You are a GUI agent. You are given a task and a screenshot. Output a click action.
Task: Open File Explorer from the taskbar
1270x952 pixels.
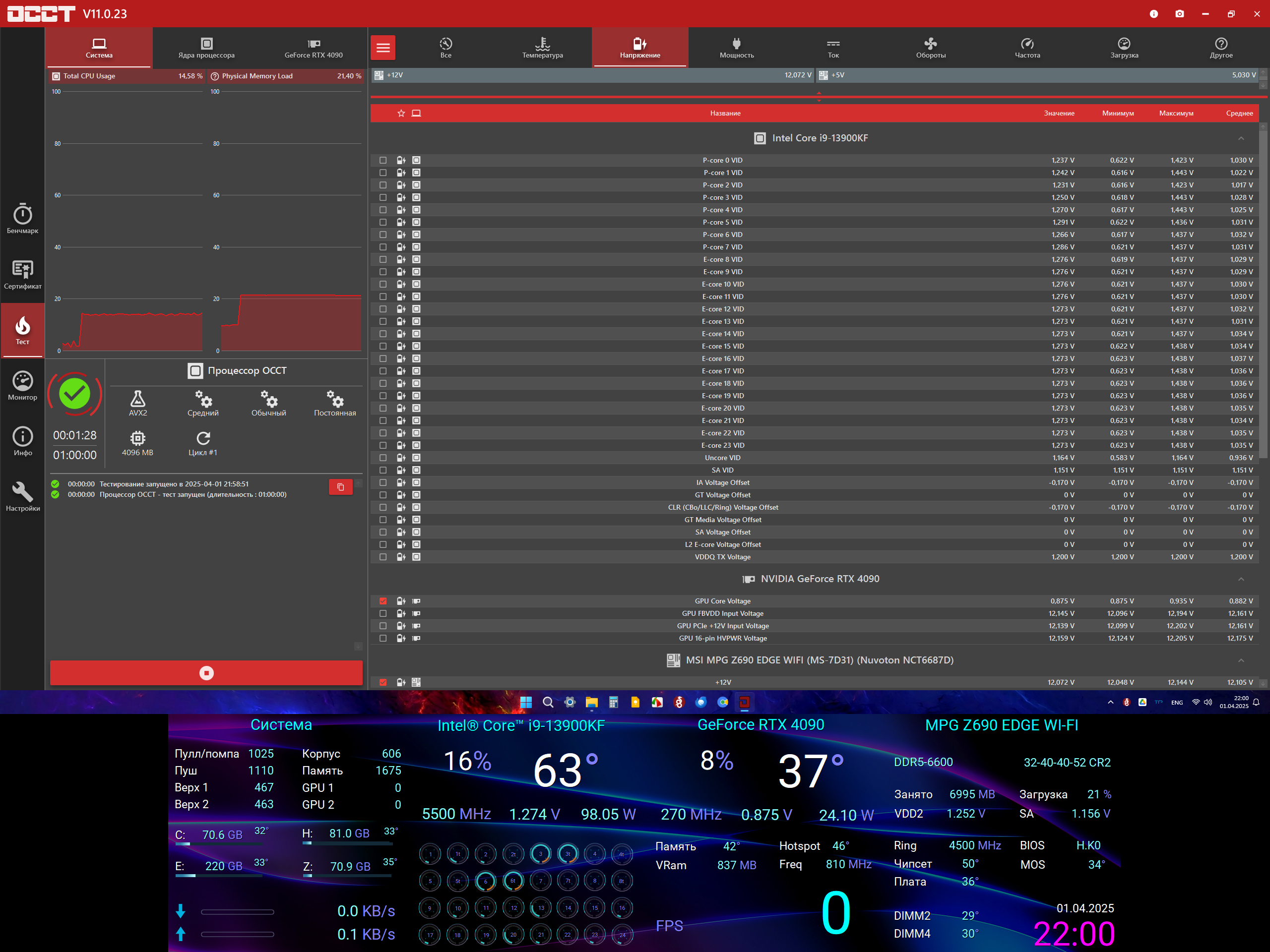point(591,703)
